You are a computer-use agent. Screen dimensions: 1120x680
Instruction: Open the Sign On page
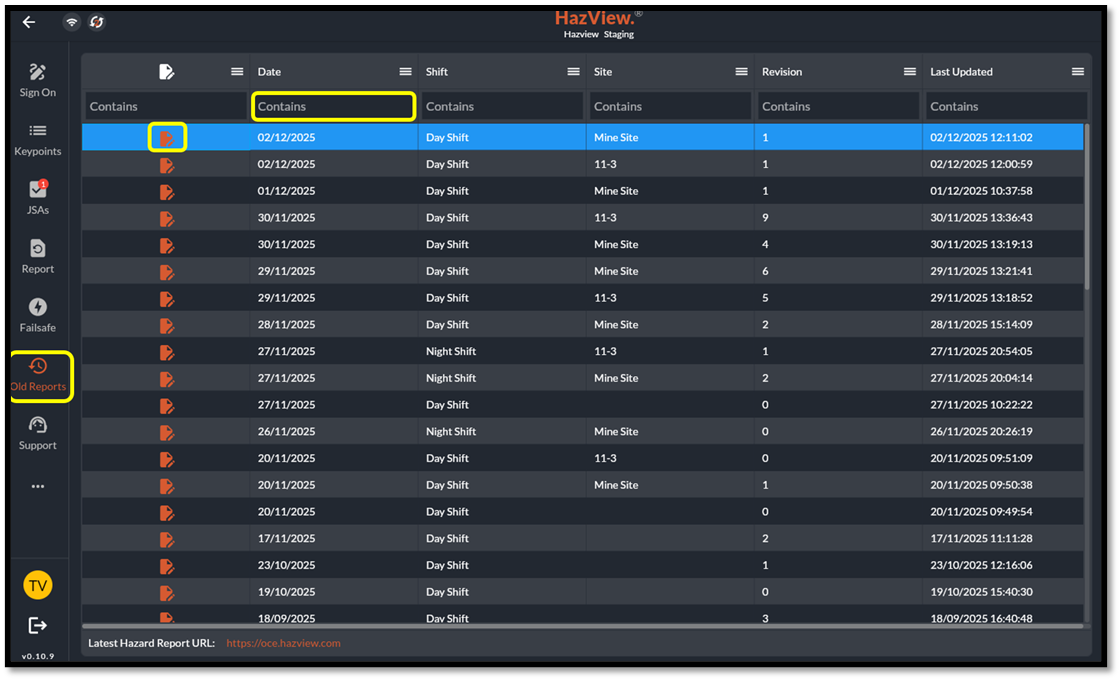38,80
